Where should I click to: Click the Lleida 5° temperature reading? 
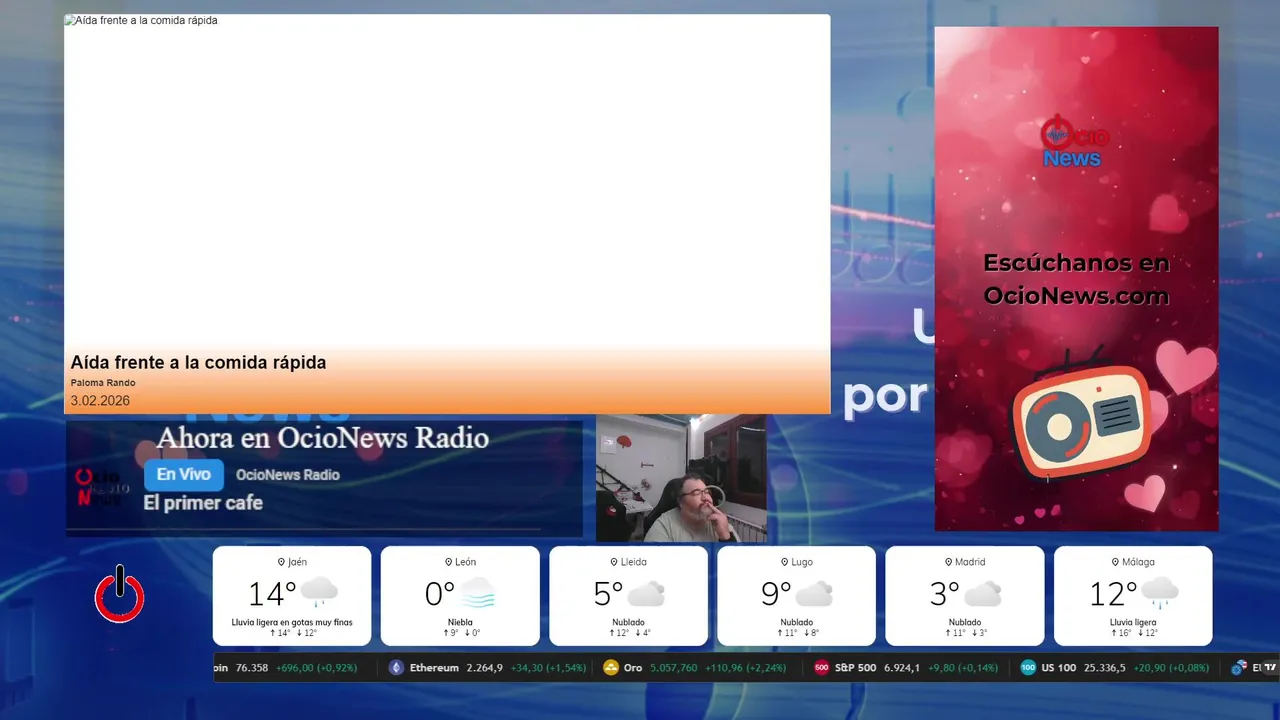click(608, 594)
